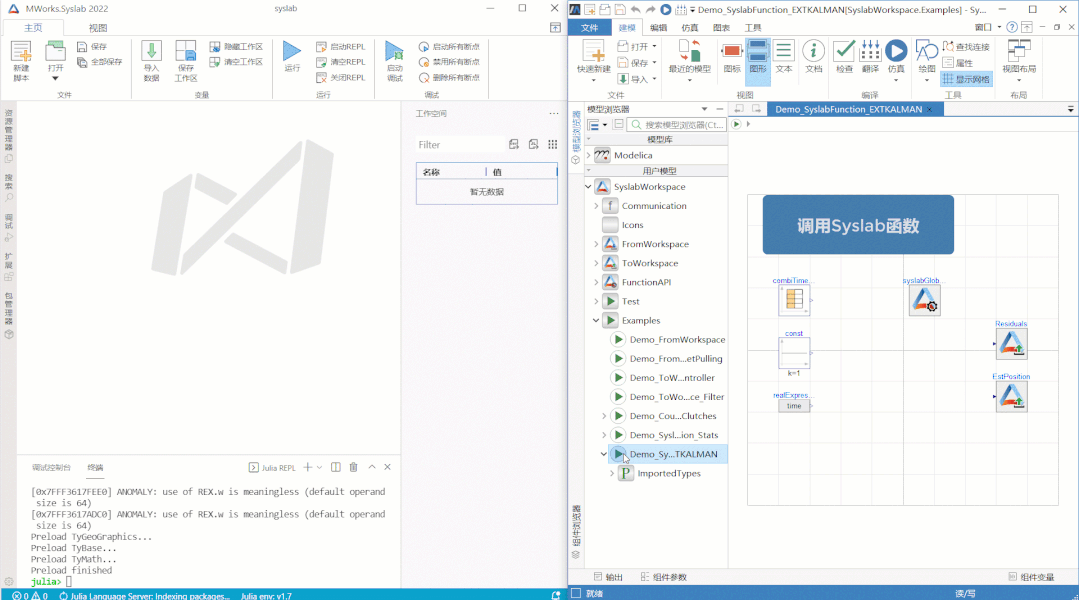Collapse the Examples tree node
Screen dimensions: 1079x600
coord(596,321)
